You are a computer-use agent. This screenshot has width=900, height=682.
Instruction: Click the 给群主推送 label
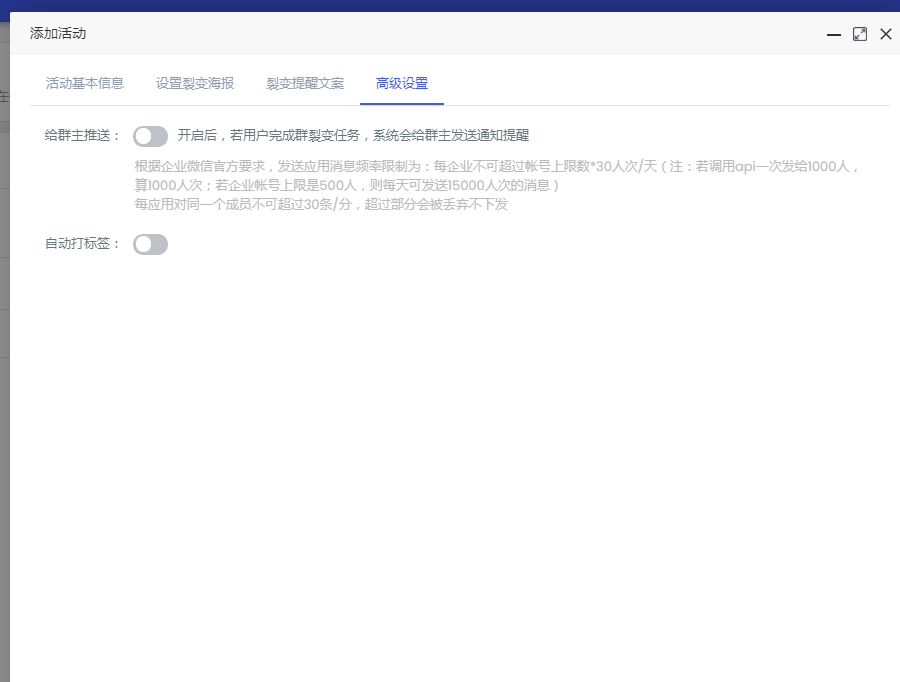[x=82, y=135]
